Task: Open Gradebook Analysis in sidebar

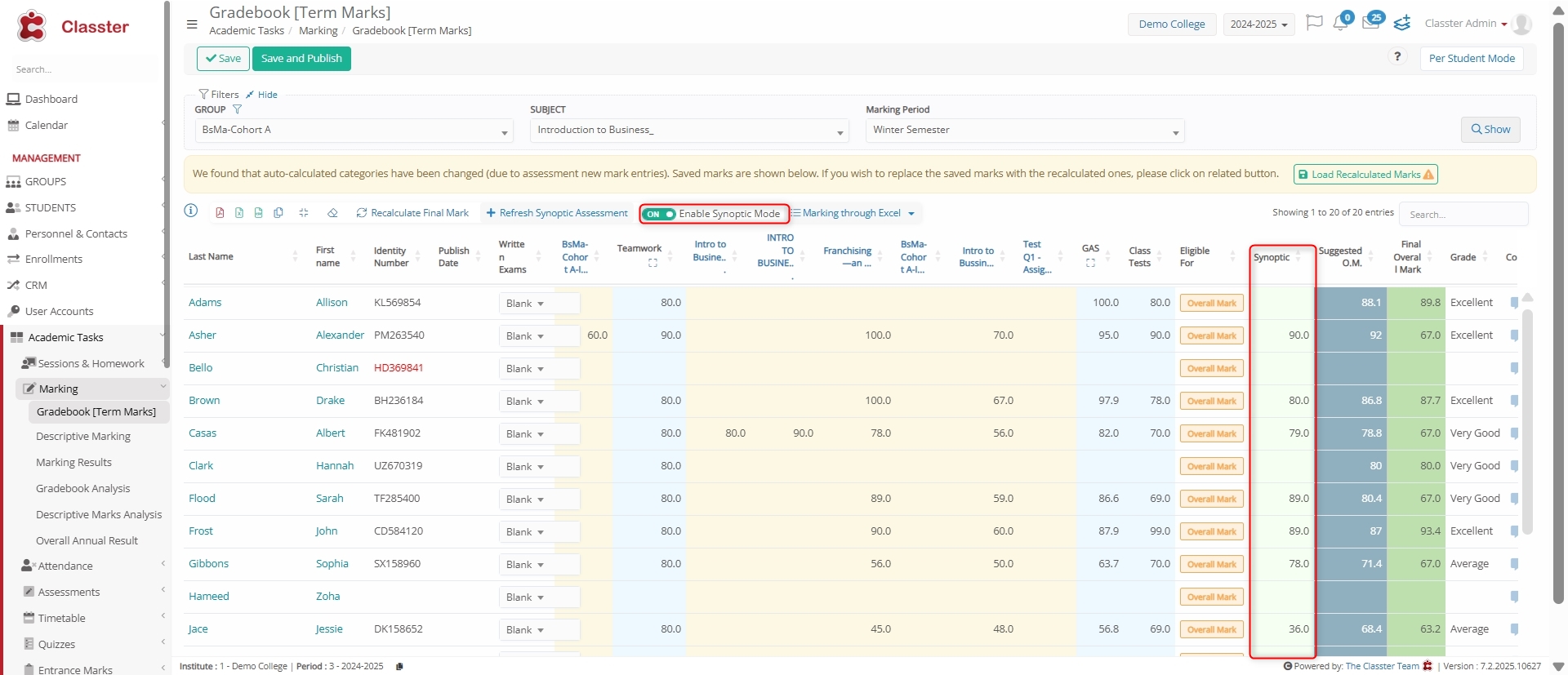Action: coord(82,488)
